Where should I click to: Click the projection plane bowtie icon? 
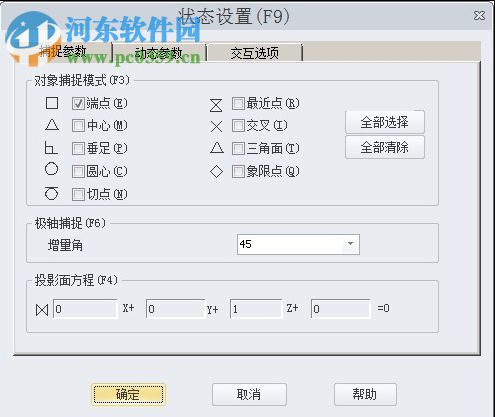42,310
